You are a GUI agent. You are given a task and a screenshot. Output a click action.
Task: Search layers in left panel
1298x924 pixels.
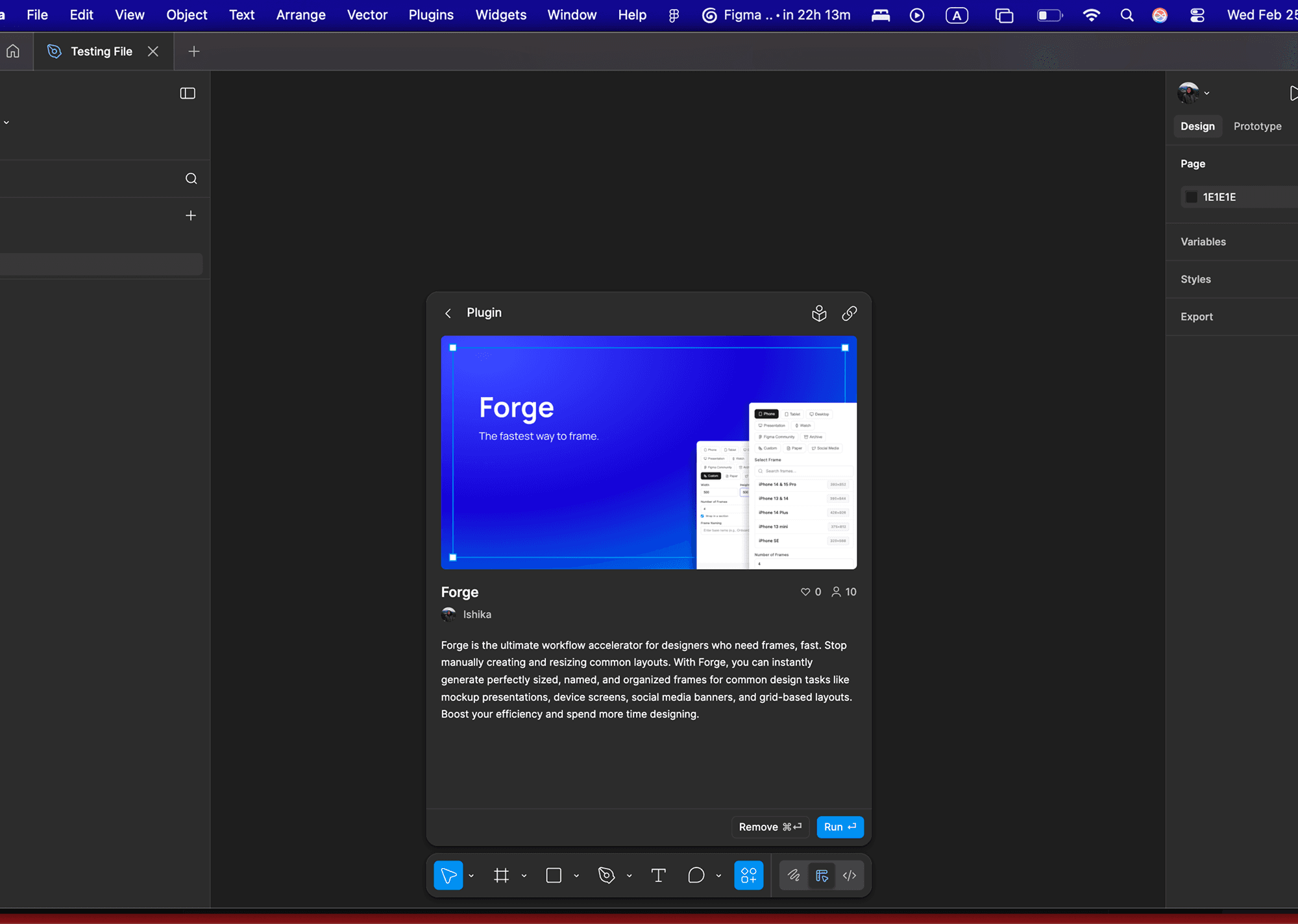pyautogui.click(x=191, y=178)
